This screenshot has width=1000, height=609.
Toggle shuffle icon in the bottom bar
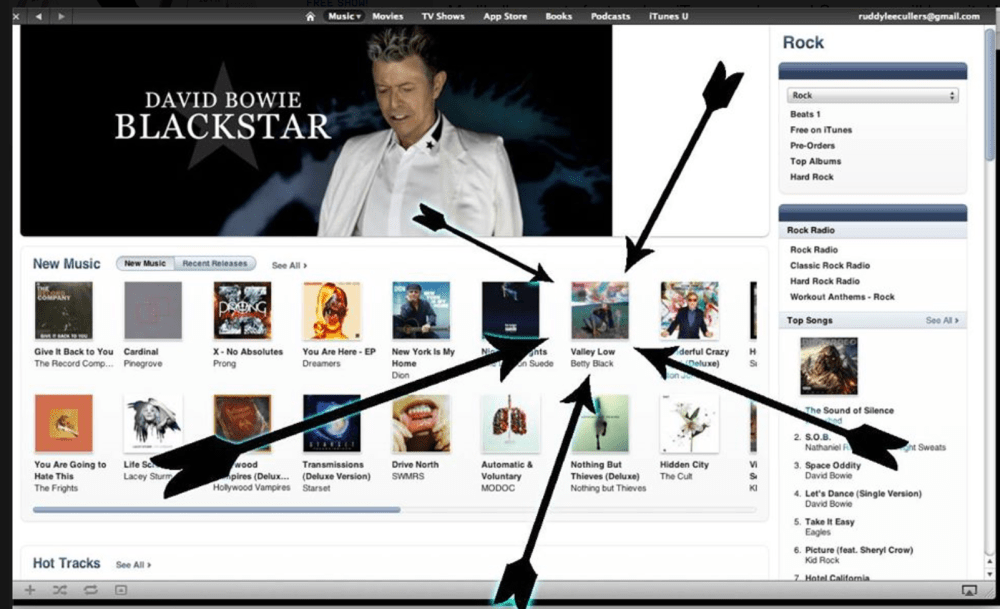tap(59, 590)
